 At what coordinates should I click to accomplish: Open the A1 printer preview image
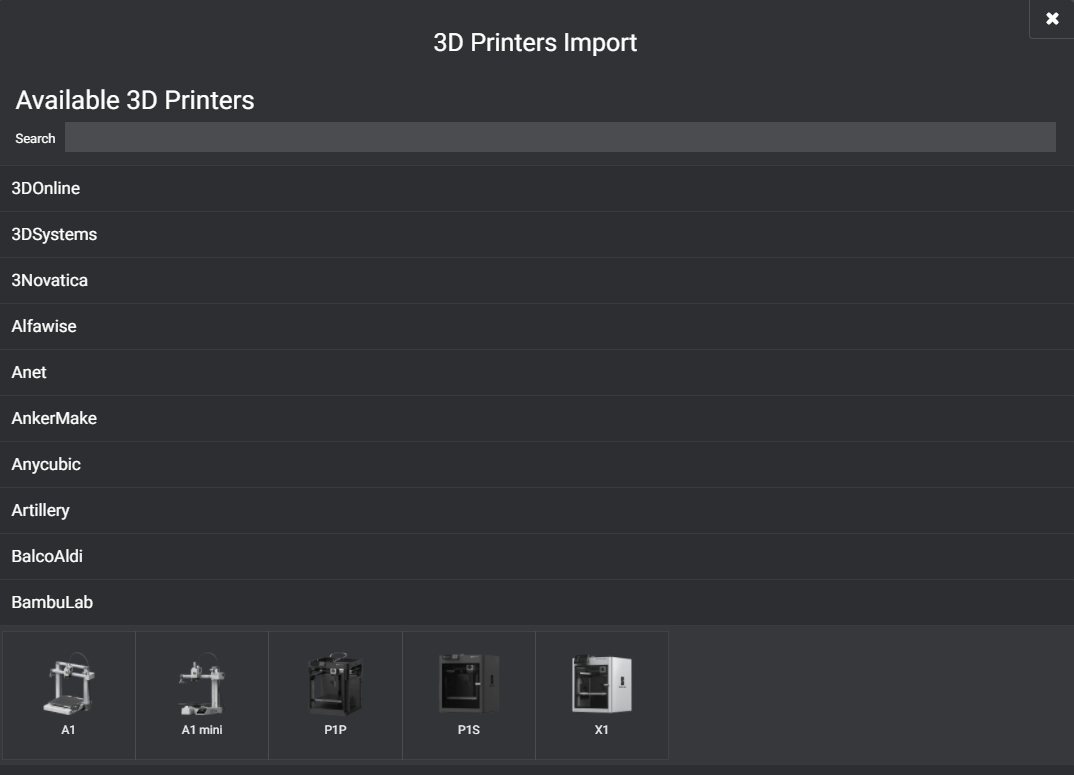pos(68,680)
